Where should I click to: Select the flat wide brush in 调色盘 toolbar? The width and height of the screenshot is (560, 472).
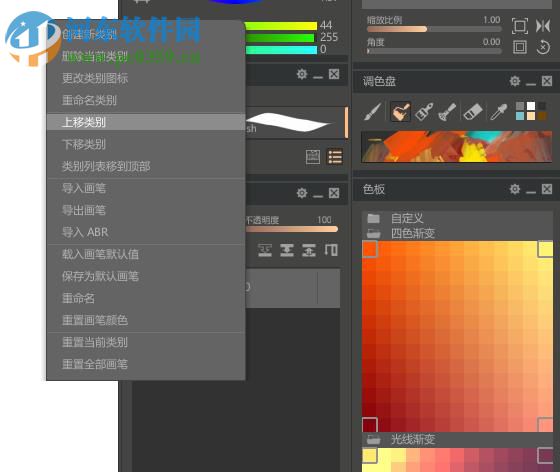click(x=425, y=111)
